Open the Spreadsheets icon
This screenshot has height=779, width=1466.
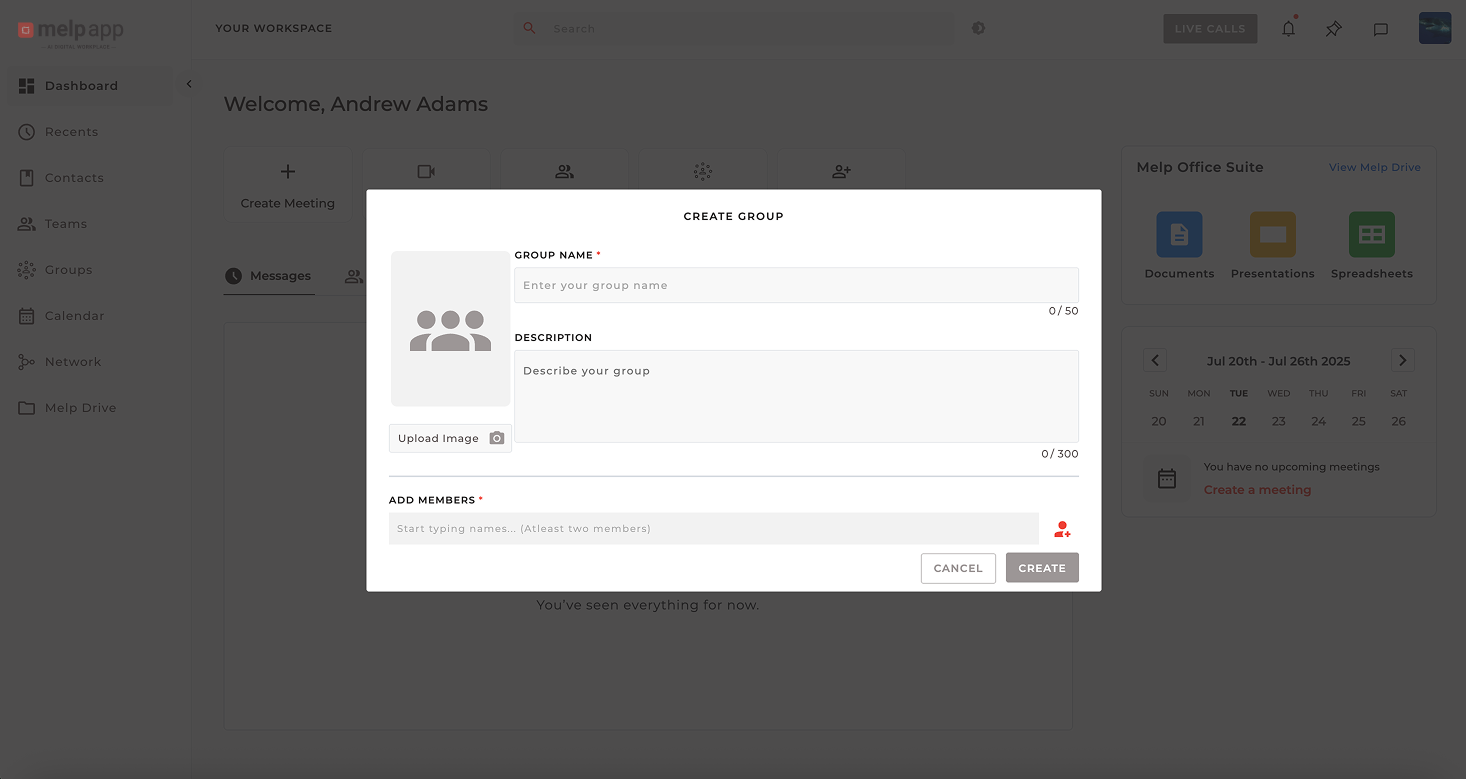tap(1371, 235)
